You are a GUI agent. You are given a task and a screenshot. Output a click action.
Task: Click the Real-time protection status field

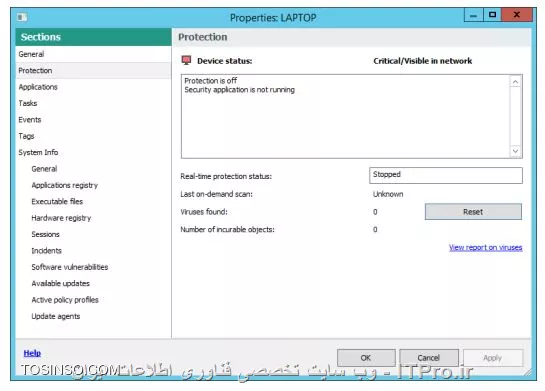point(446,175)
